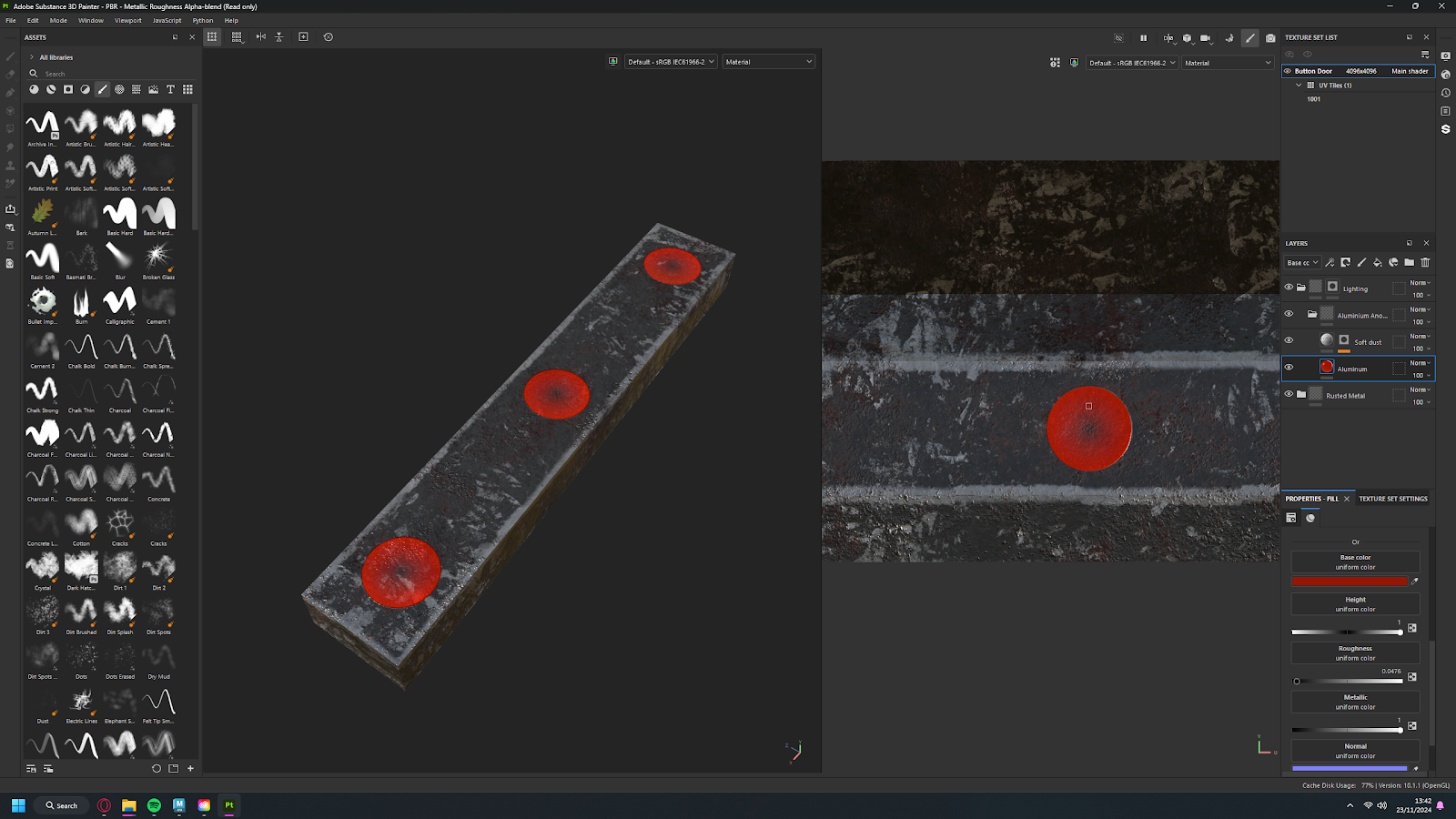
Task: Open the right viewport color profile dropdown
Action: click(x=1132, y=63)
